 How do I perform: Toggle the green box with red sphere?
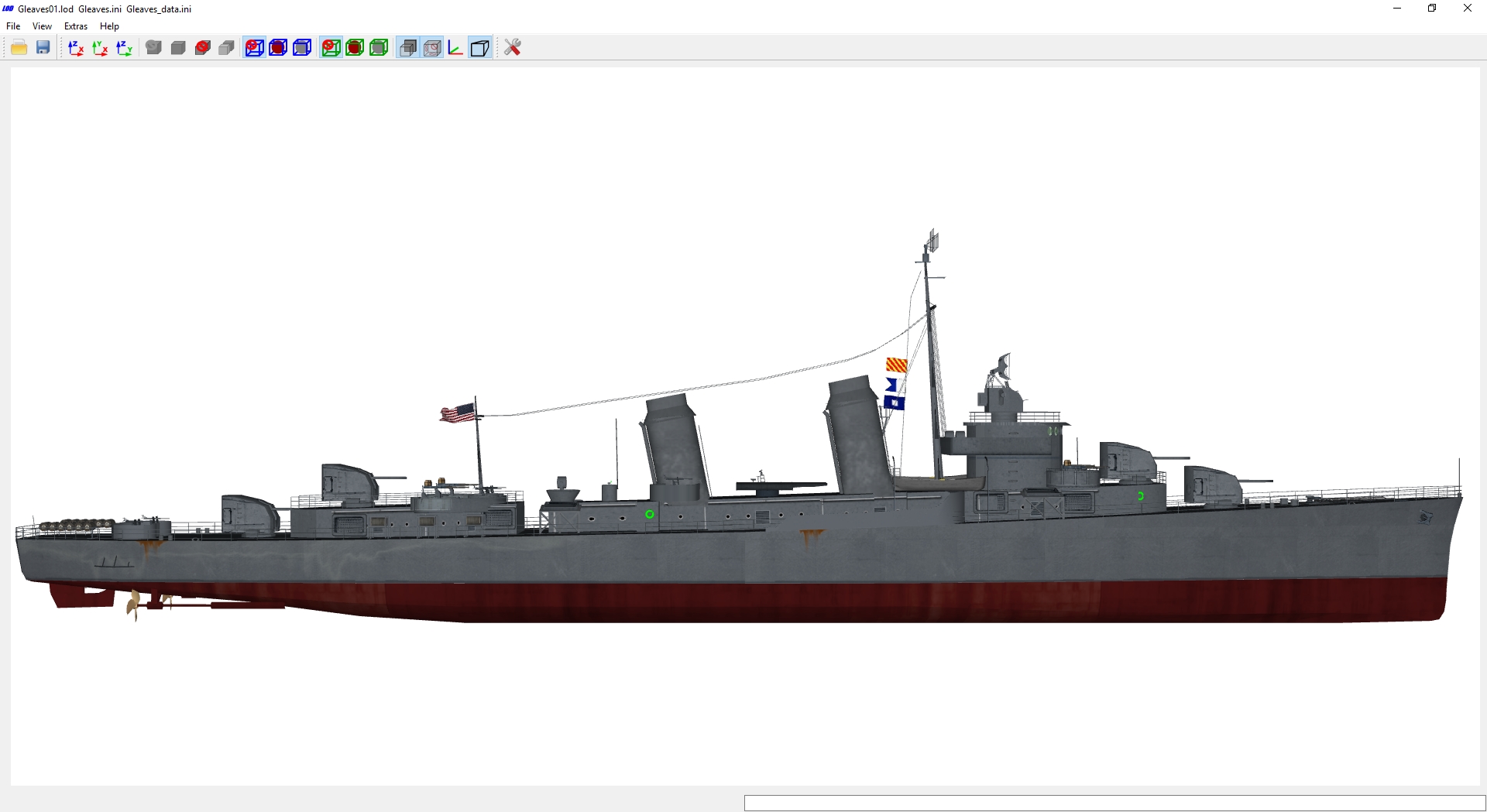pos(355,48)
